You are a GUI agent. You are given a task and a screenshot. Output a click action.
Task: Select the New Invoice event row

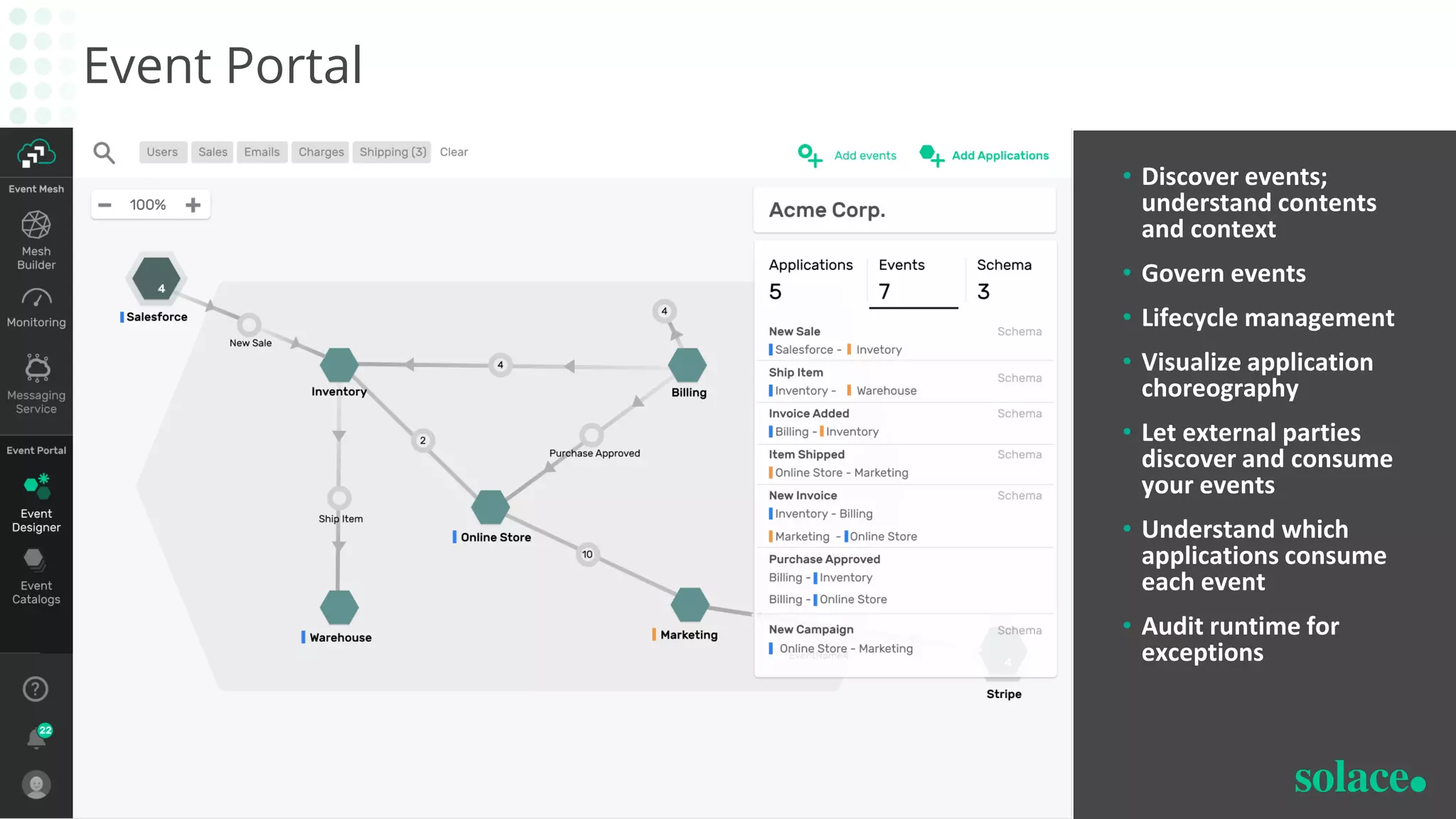click(905, 516)
